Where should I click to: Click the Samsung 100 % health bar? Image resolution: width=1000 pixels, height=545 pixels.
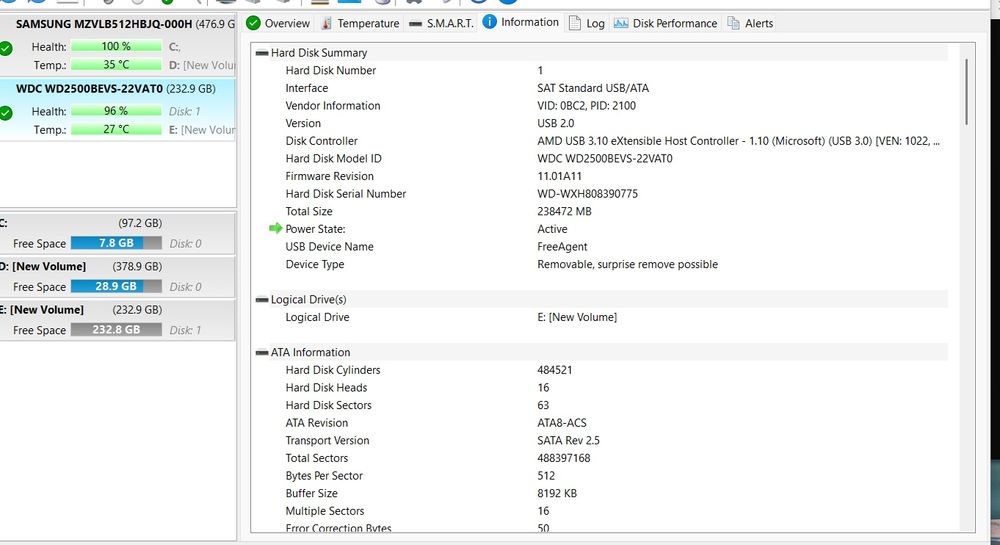click(x=116, y=47)
